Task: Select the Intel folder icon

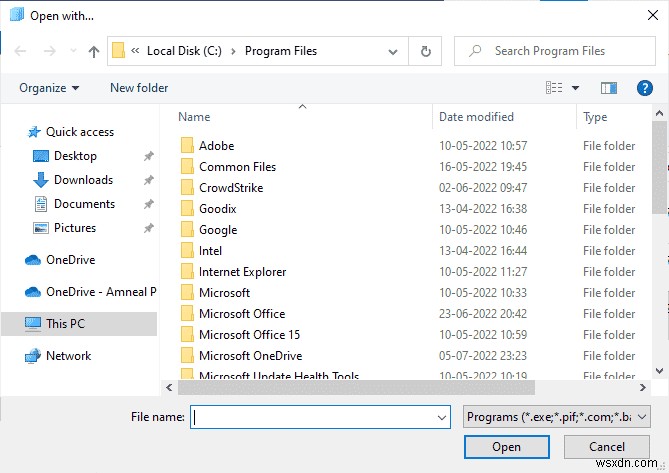Action: (187, 250)
